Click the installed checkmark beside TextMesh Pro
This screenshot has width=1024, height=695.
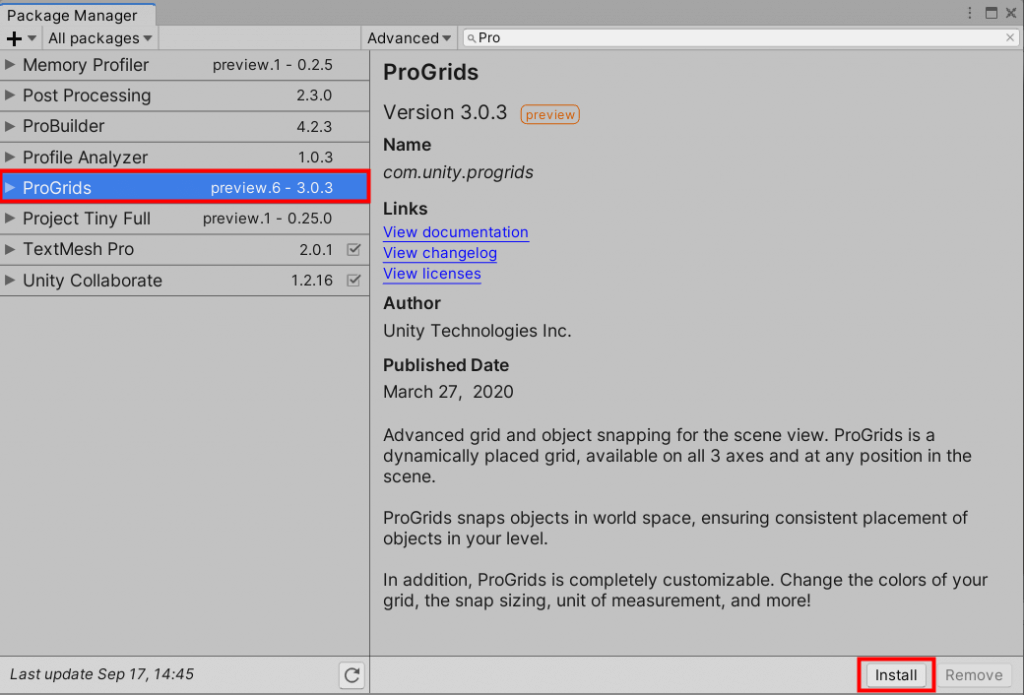(353, 250)
